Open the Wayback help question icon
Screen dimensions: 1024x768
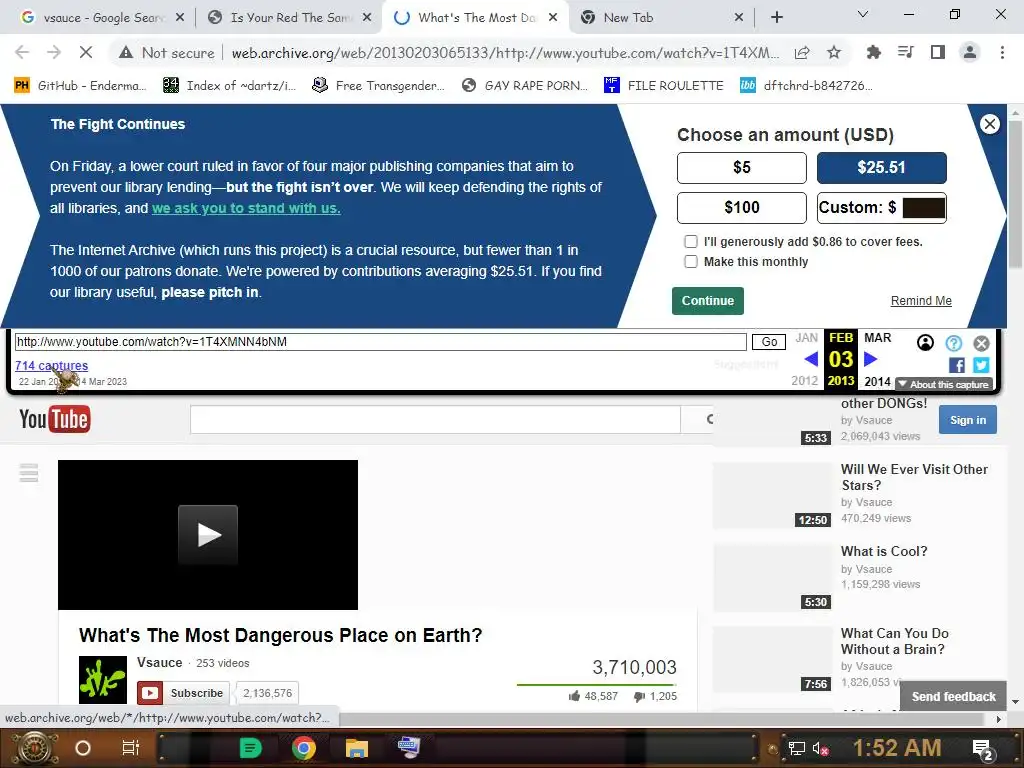click(953, 343)
